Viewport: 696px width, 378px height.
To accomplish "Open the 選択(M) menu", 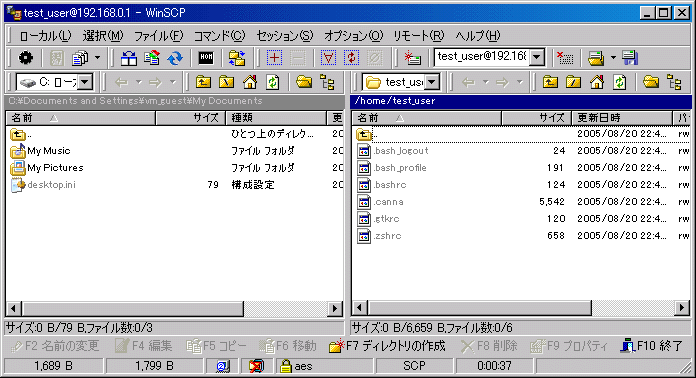I will click(103, 35).
